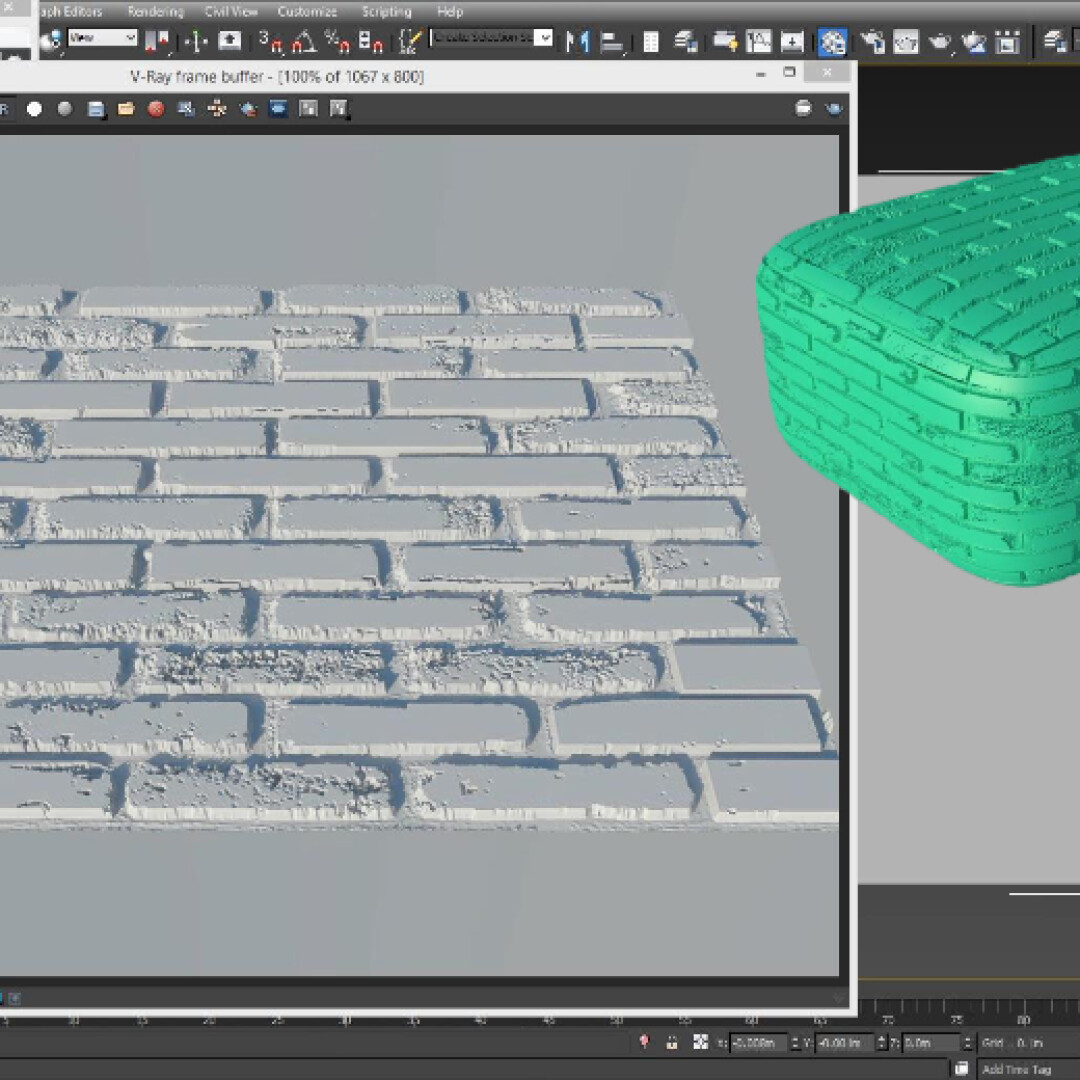
Task: Click the X coordinate input field
Action: coord(757,1043)
